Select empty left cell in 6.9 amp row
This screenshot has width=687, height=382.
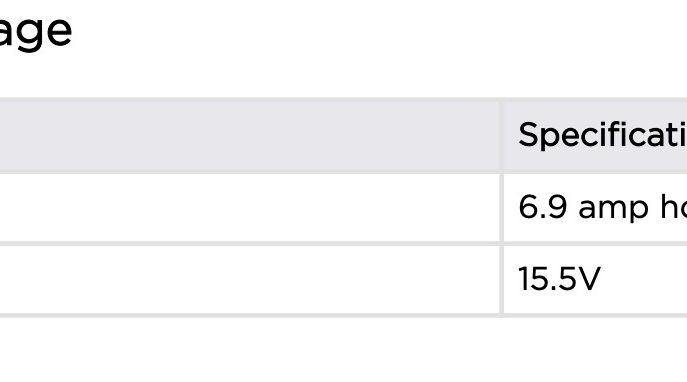point(250,208)
